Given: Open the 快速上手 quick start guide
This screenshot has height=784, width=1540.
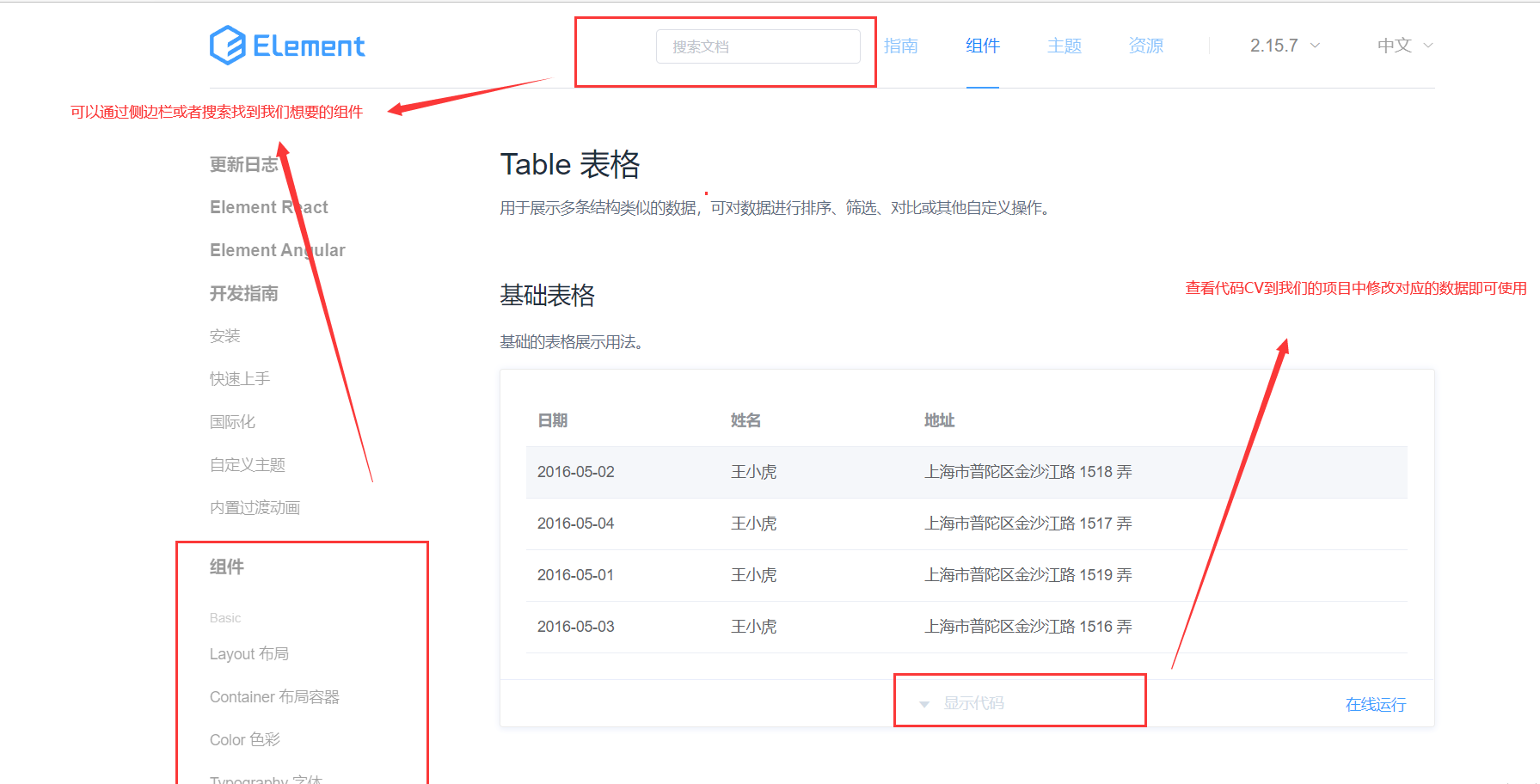Looking at the screenshot, I should pyautogui.click(x=240, y=378).
